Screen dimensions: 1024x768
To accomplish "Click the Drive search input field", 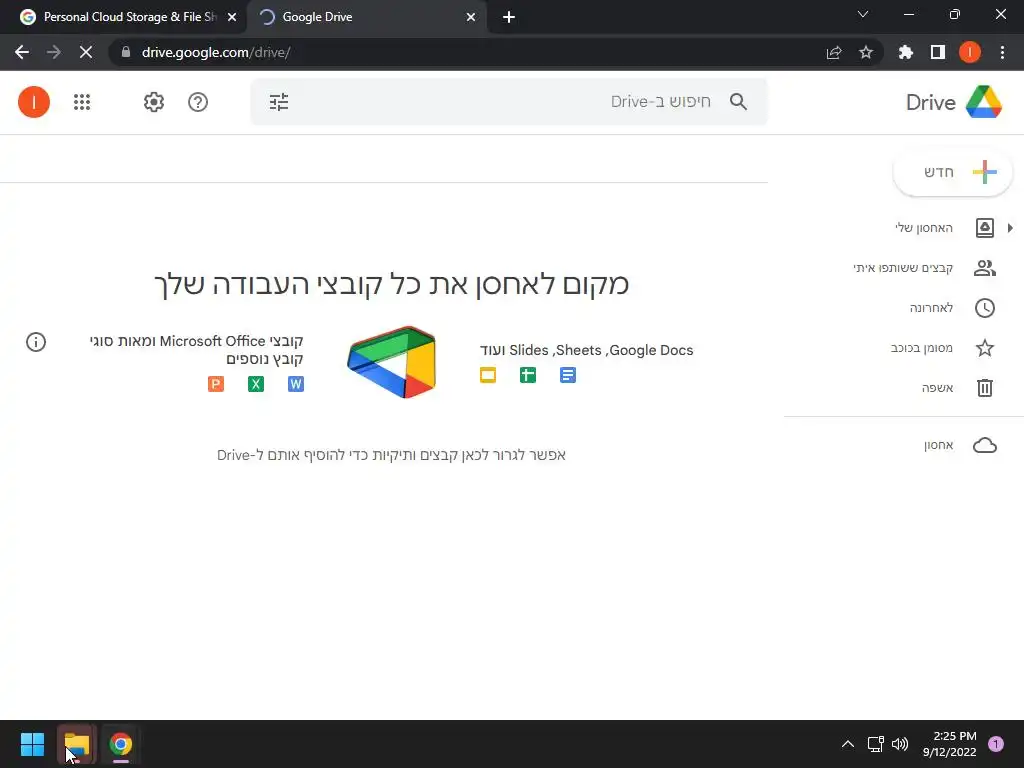I will pyautogui.click(x=509, y=102).
